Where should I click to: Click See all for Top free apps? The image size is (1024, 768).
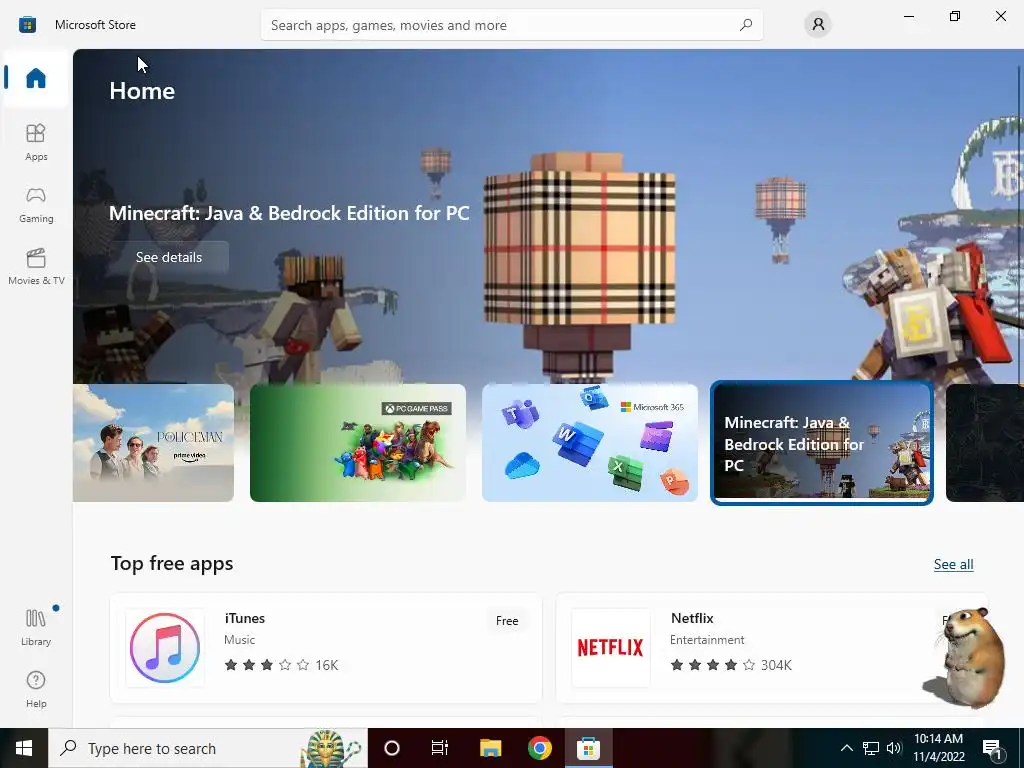coord(953,564)
